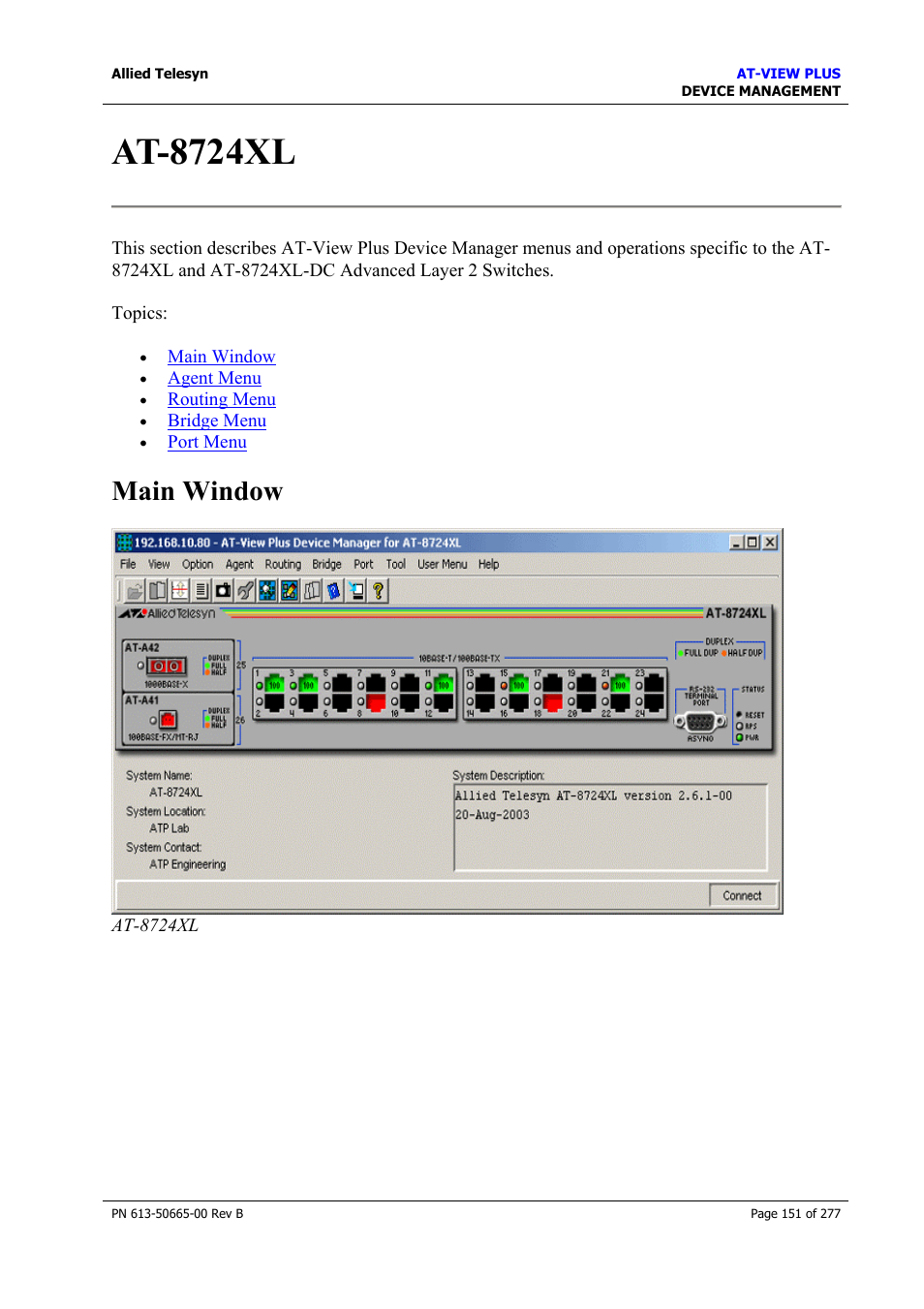The width and height of the screenshot is (924, 1309).
Task: Select red switch port 8
Action: [x=376, y=701]
